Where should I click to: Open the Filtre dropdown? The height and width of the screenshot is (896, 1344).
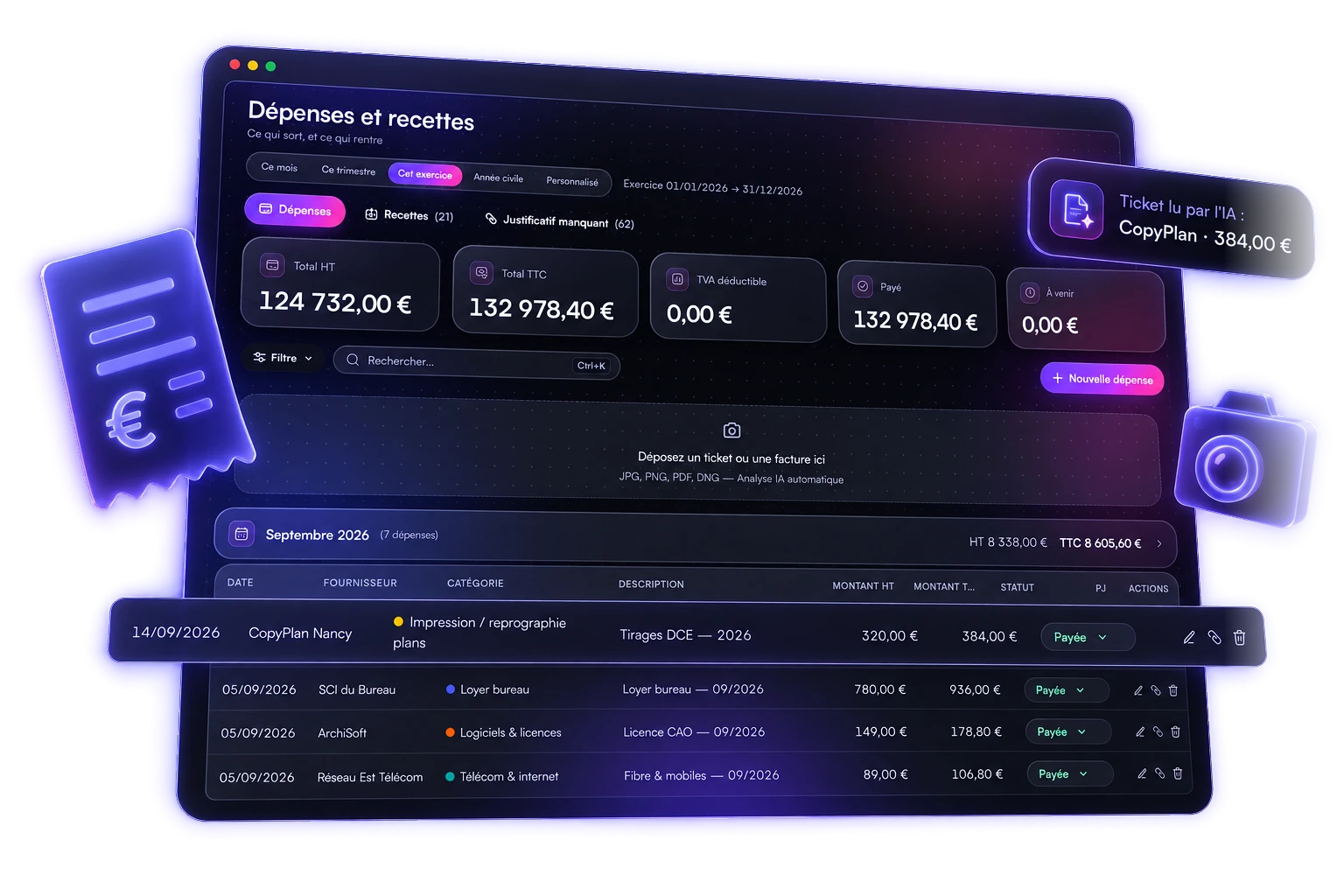283,358
